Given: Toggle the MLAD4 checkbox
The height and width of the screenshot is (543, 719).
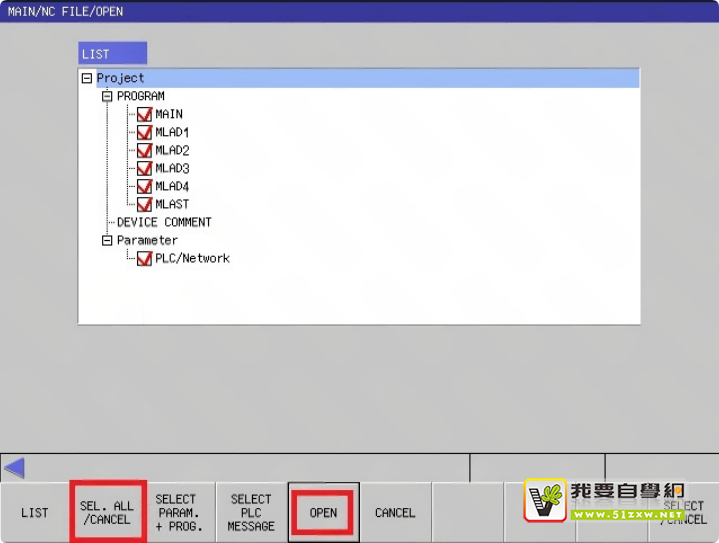Looking at the screenshot, I should click(x=144, y=186).
